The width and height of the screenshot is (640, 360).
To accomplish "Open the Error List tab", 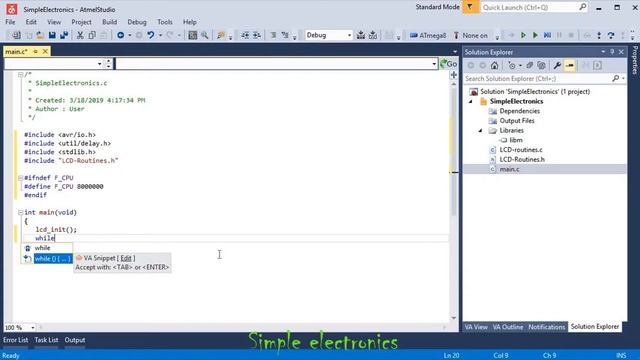I will coord(16,340).
